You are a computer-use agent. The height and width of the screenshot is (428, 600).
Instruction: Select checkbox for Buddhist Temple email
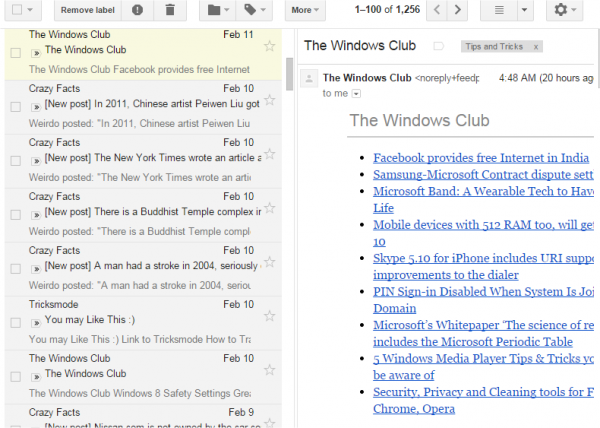pyautogui.click(x=16, y=215)
